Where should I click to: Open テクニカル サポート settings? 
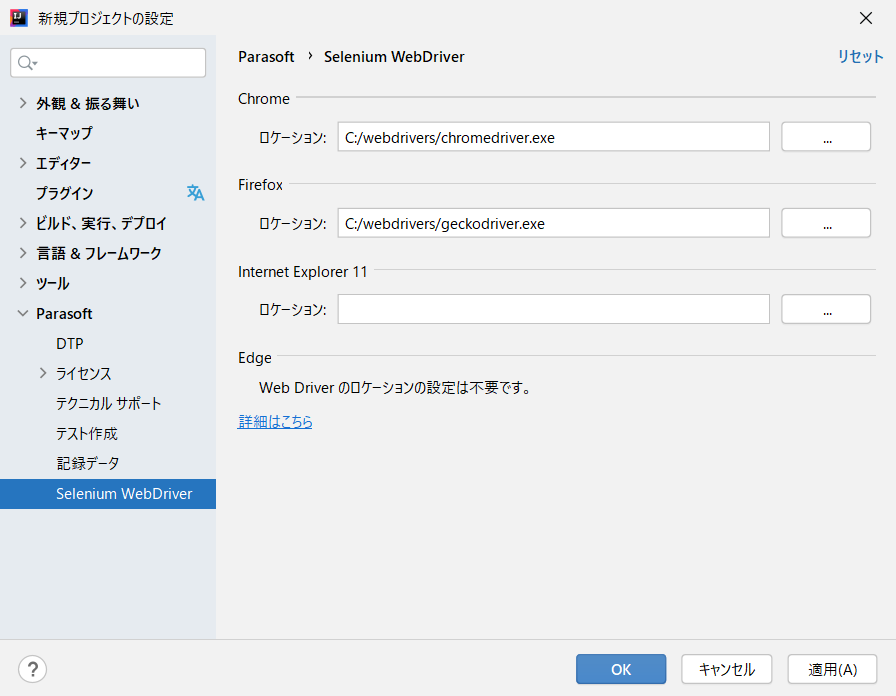(x=108, y=403)
